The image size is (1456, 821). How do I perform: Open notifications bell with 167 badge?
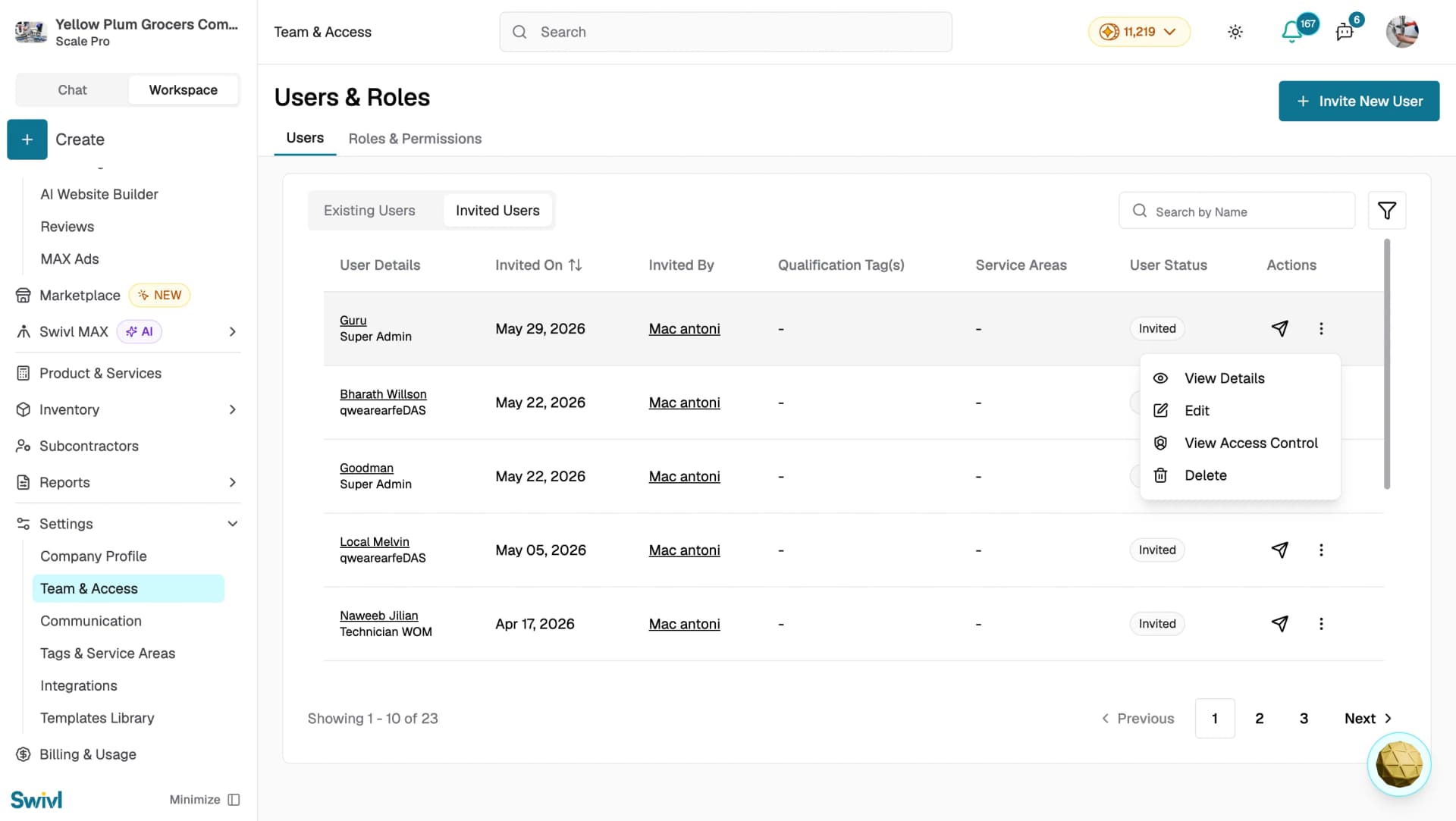point(1292,32)
